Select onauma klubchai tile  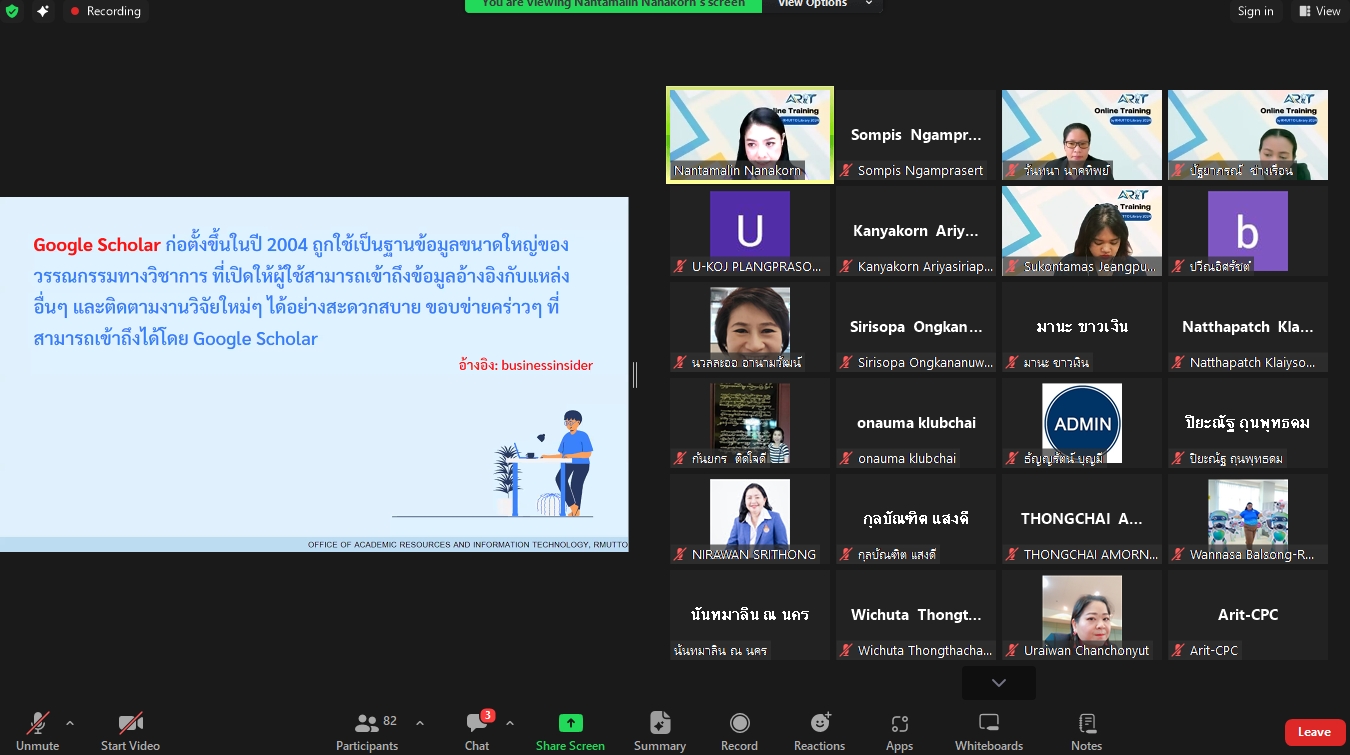click(x=916, y=423)
